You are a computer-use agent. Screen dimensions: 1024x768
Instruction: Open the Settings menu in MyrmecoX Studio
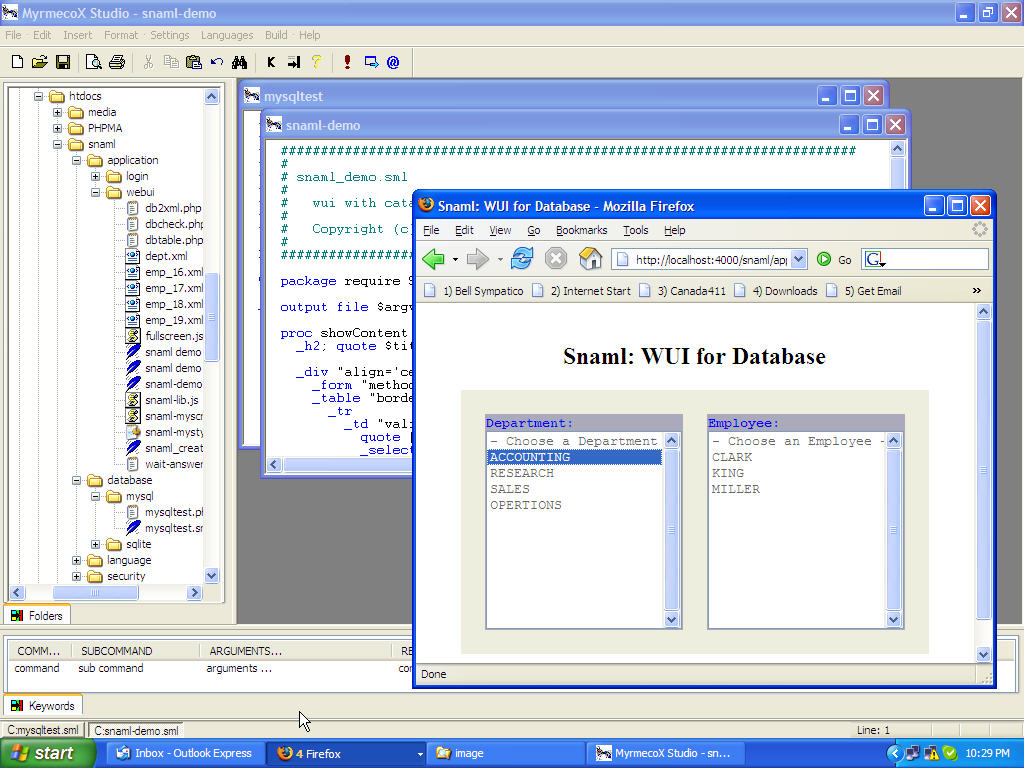click(169, 35)
